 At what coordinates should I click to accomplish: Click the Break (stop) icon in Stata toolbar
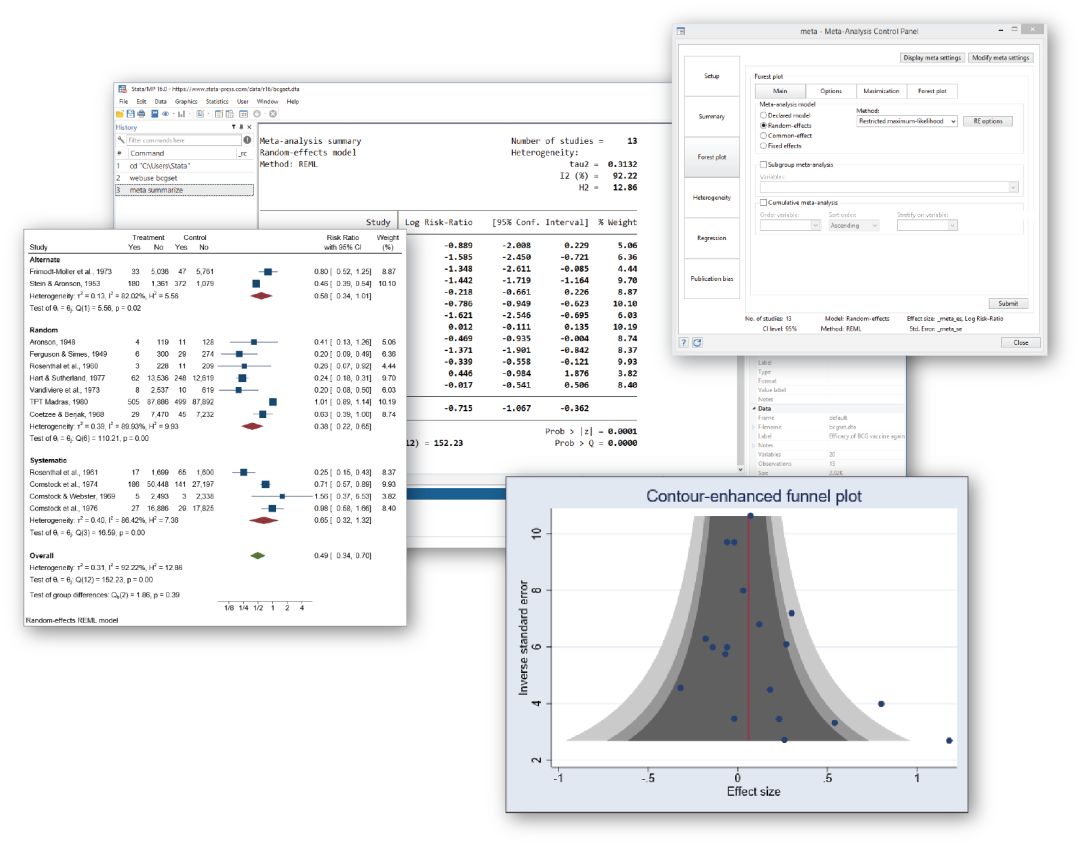[273, 114]
